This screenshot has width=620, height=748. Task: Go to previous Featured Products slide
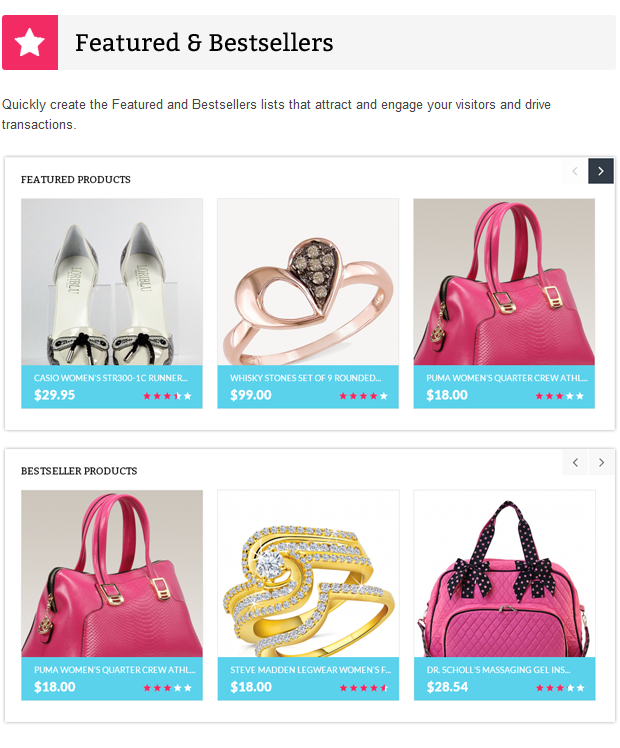tap(575, 171)
